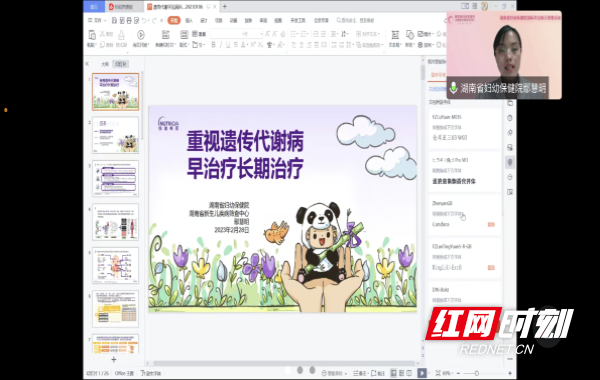The height and width of the screenshot is (380, 600).
Task: Toggle the Notes pane in status bar
Action: 360,373
